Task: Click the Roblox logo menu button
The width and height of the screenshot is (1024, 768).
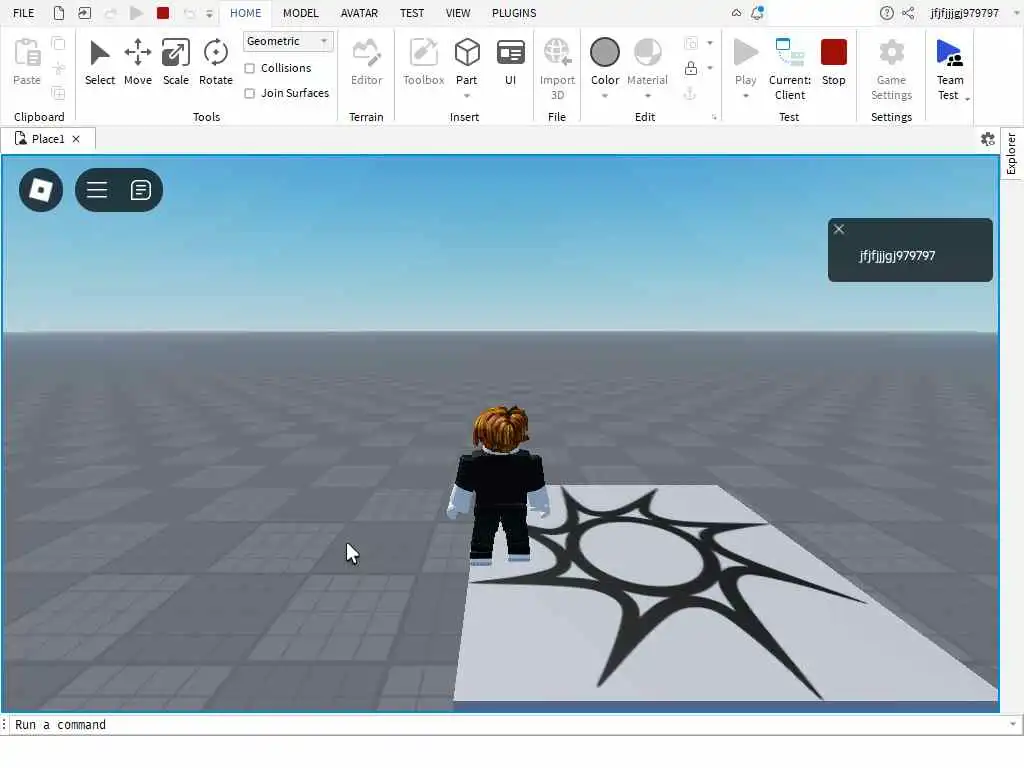Action: click(41, 190)
